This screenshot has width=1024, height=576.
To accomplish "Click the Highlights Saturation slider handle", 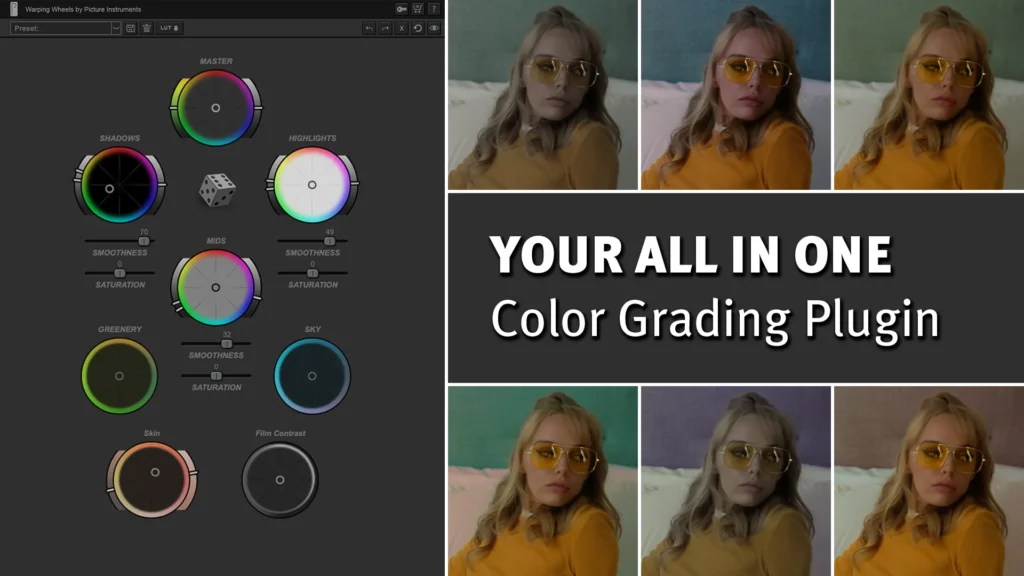I will 312,273.
